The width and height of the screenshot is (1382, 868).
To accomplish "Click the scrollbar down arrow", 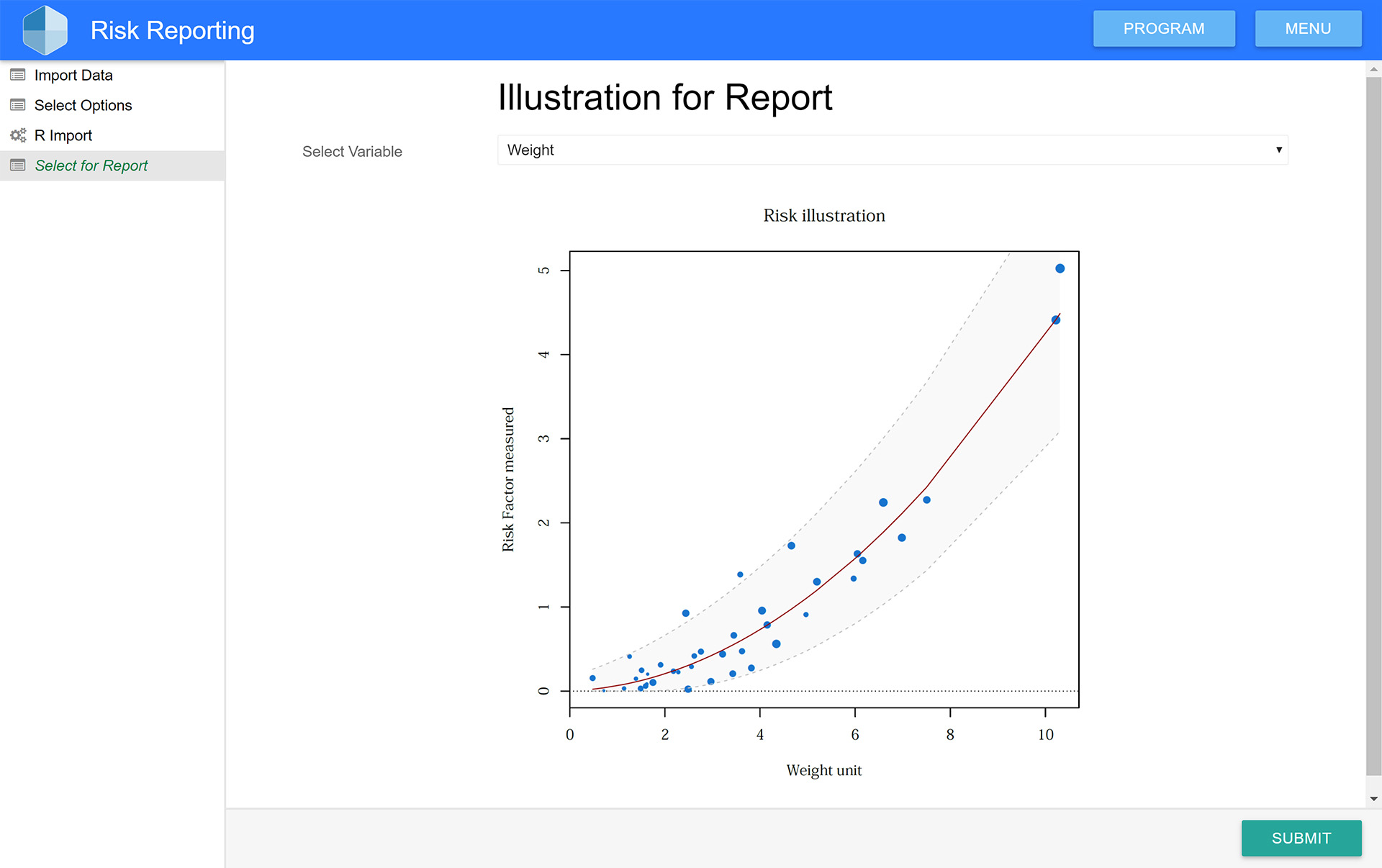I will pos(1373,798).
